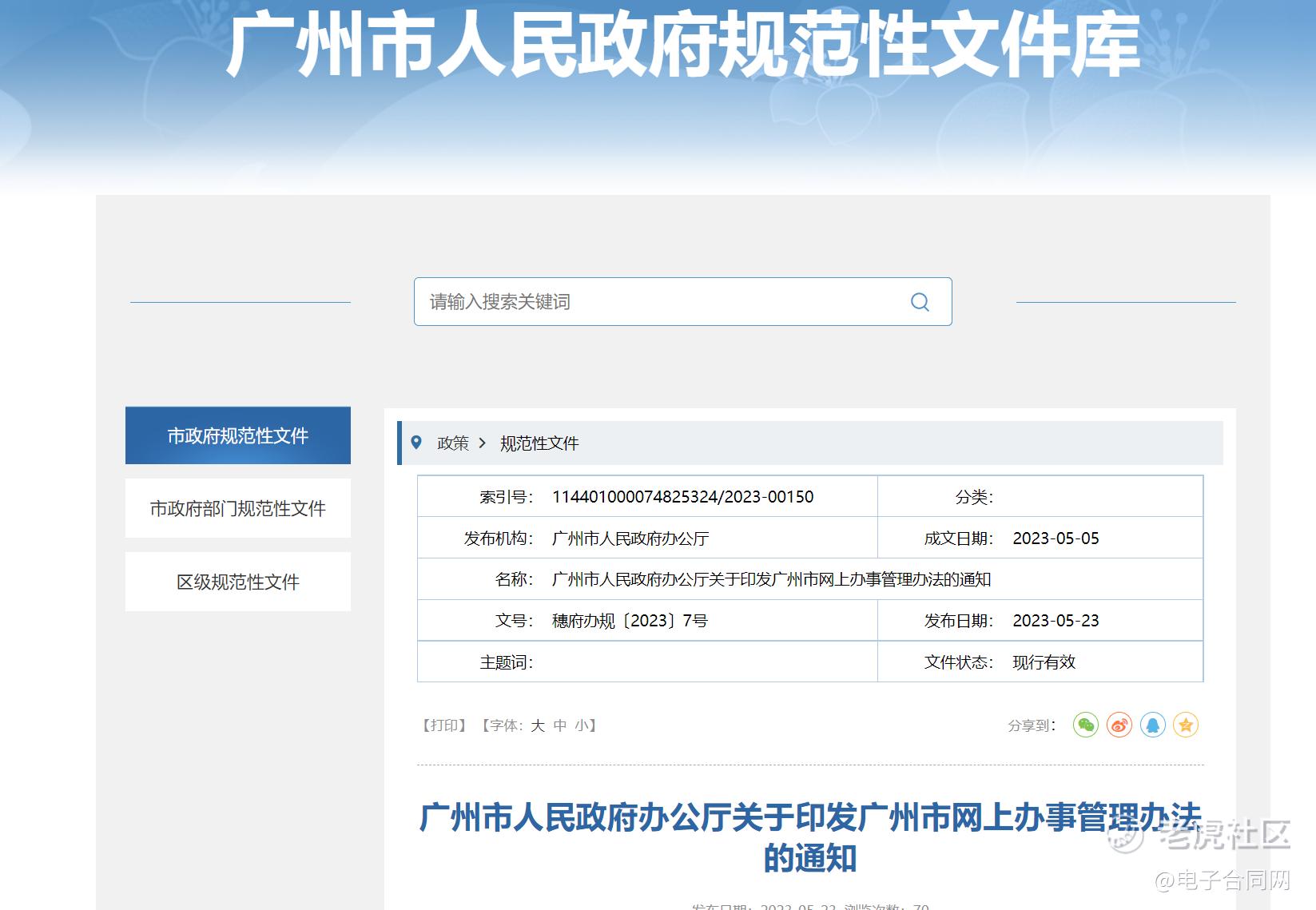Share to WeChat icon
The height and width of the screenshot is (910, 1316).
click(x=1085, y=725)
